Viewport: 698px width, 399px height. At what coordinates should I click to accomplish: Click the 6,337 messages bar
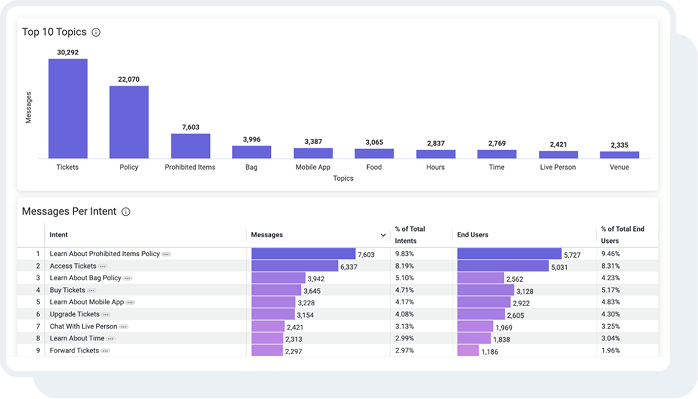(295, 266)
